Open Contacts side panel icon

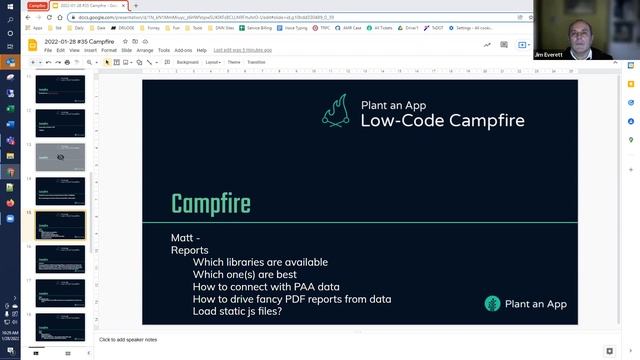click(631, 122)
